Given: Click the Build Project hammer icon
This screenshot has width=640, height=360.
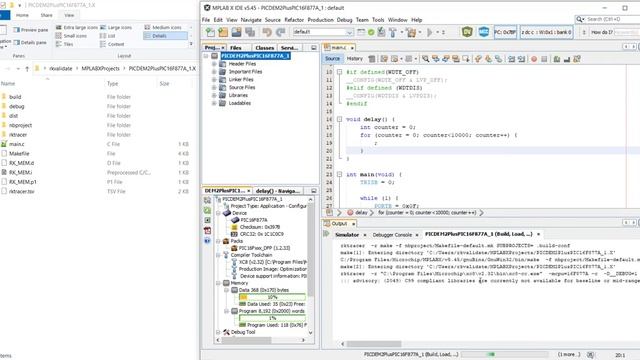Looking at the screenshot, I should tap(393, 32).
